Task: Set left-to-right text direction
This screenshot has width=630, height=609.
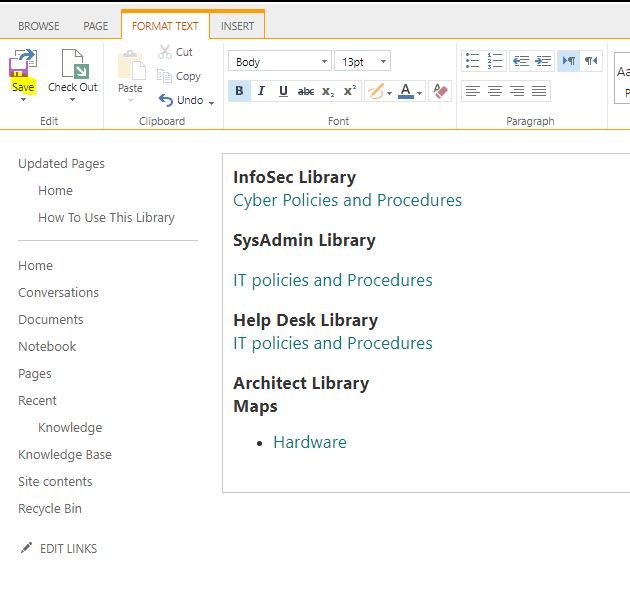Action: pyautogui.click(x=569, y=61)
